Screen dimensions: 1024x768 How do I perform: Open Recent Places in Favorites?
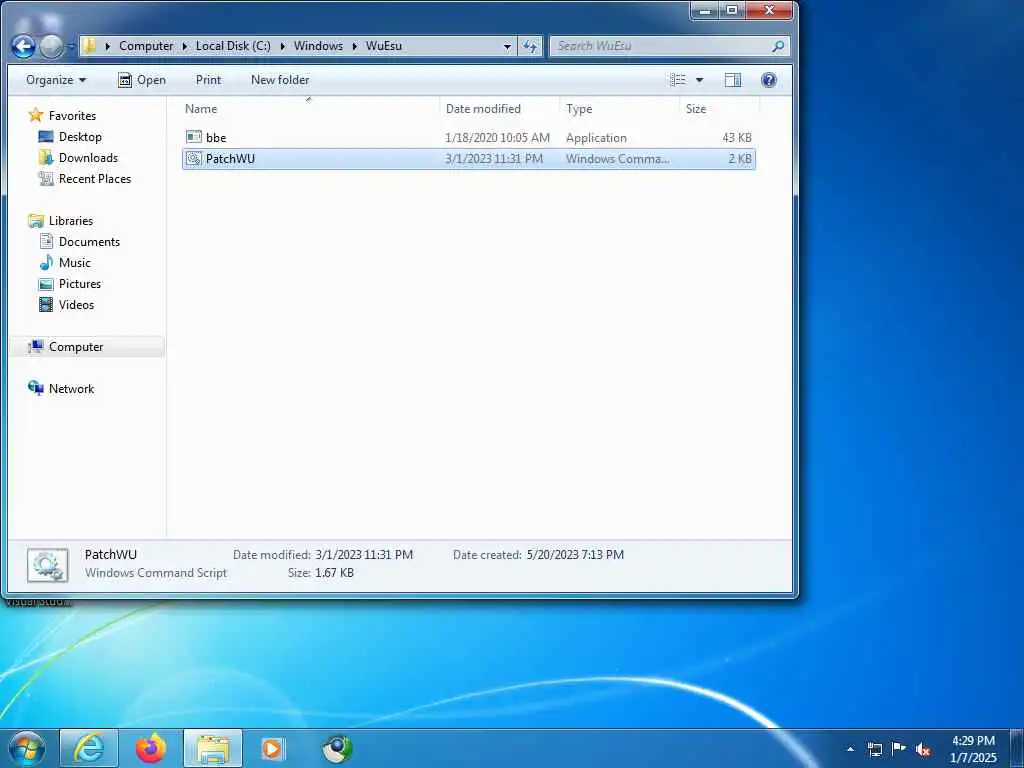pos(95,178)
